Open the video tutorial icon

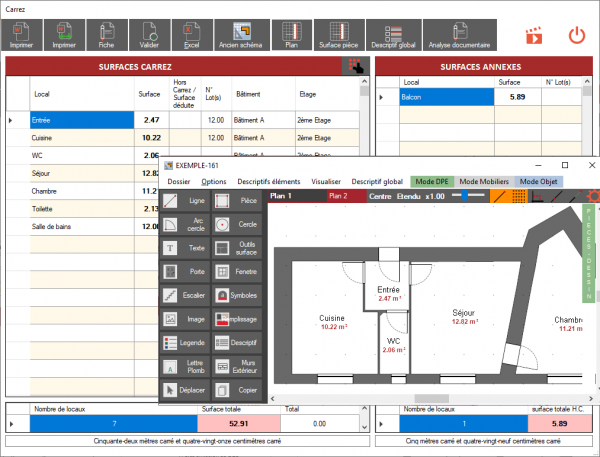pyautogui.click(x=535, y=35)
